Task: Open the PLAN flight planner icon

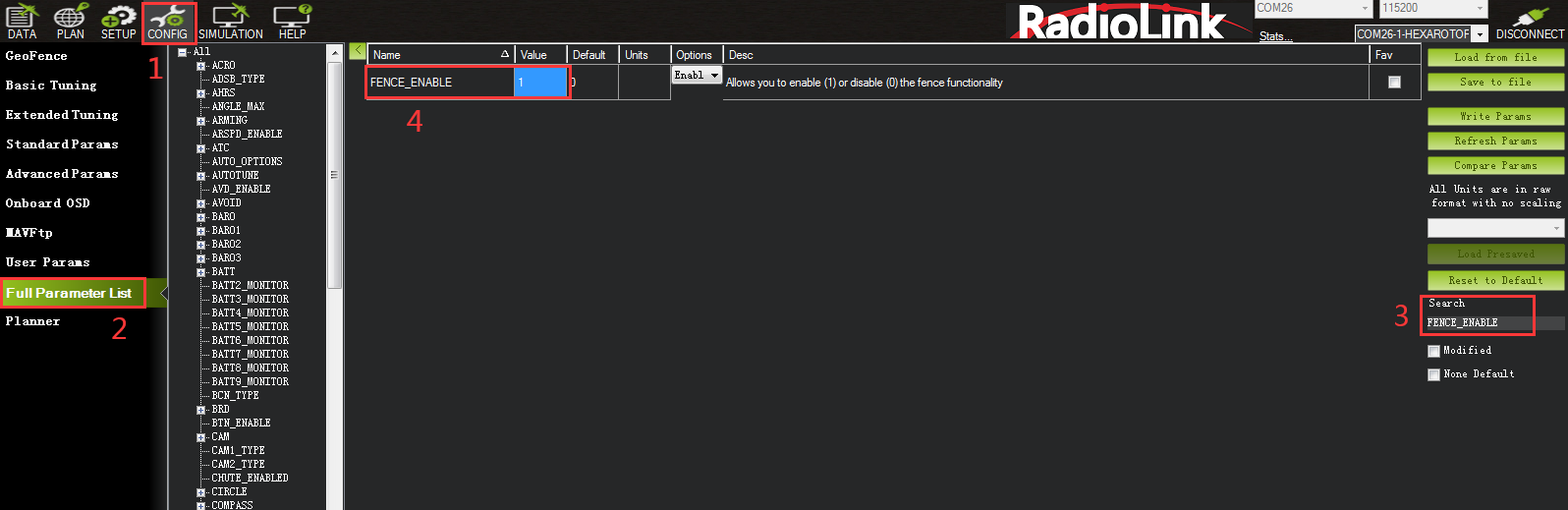Action: click(70, 21)
